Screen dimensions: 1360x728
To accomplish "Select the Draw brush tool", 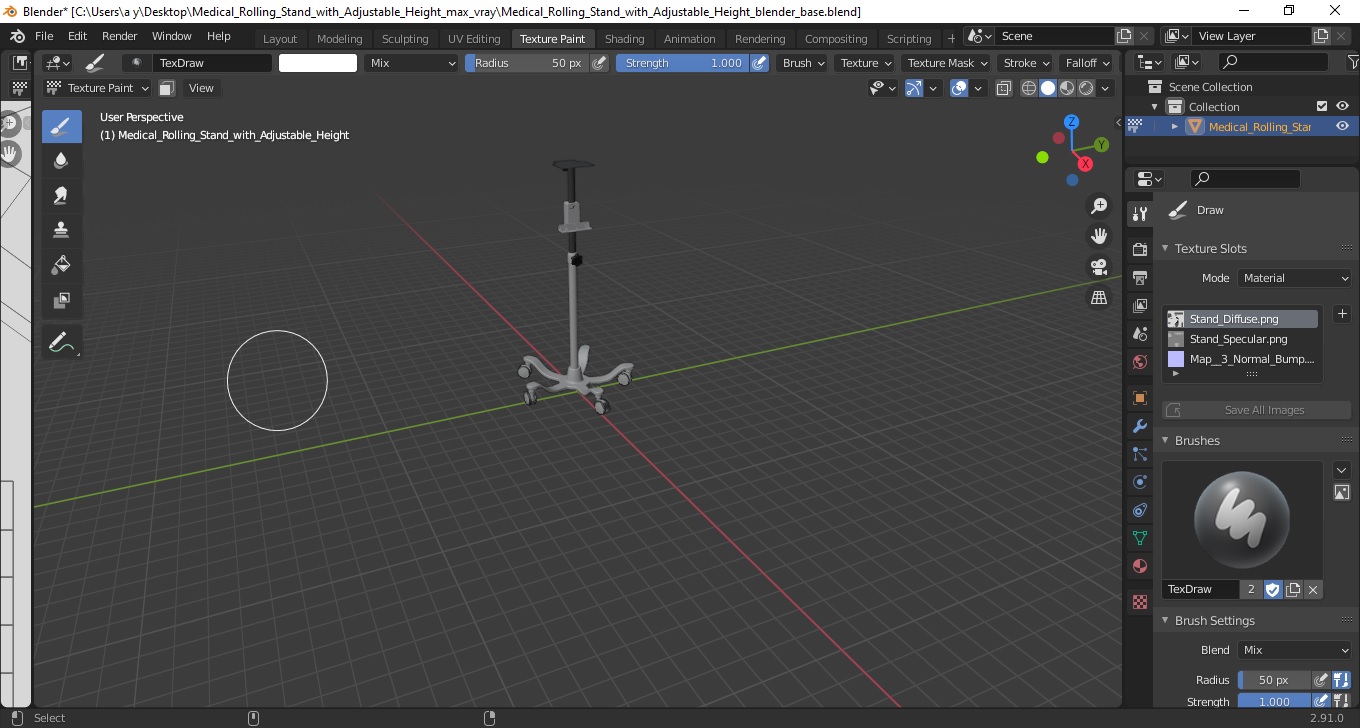I will tap(61, 126).
